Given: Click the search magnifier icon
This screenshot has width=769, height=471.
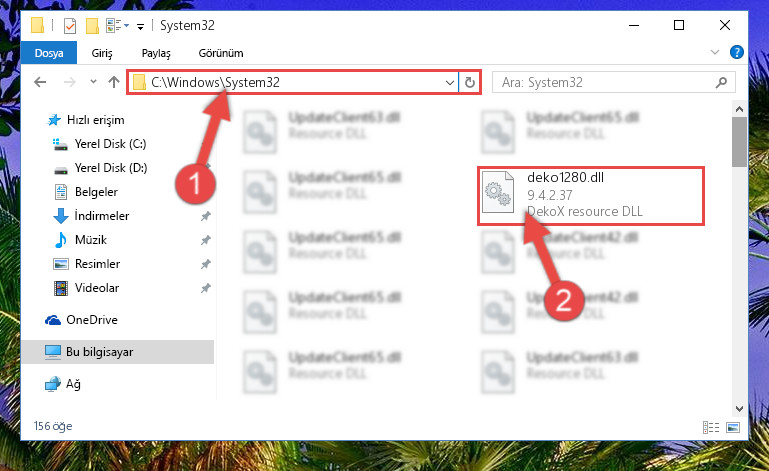Looking at the screenshot, I should pos(721,82).
